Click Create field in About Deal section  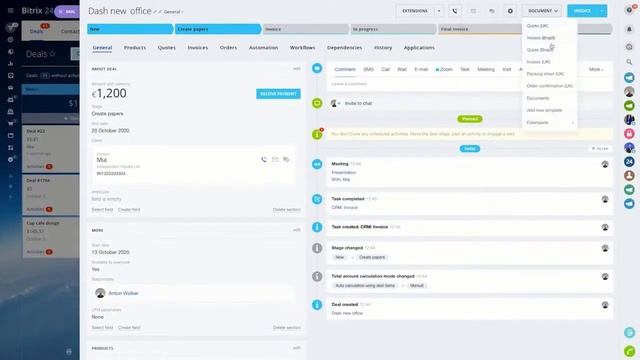click(129, 209)
